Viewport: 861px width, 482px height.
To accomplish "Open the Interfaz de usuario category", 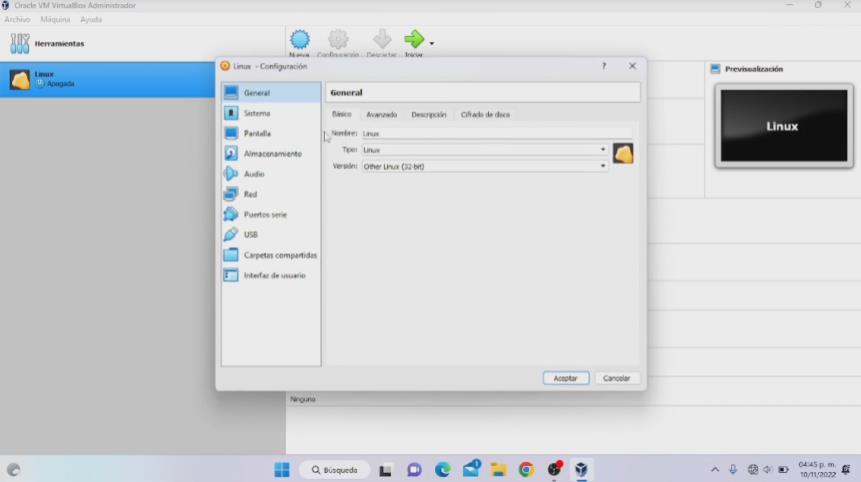I will point(271,276).
